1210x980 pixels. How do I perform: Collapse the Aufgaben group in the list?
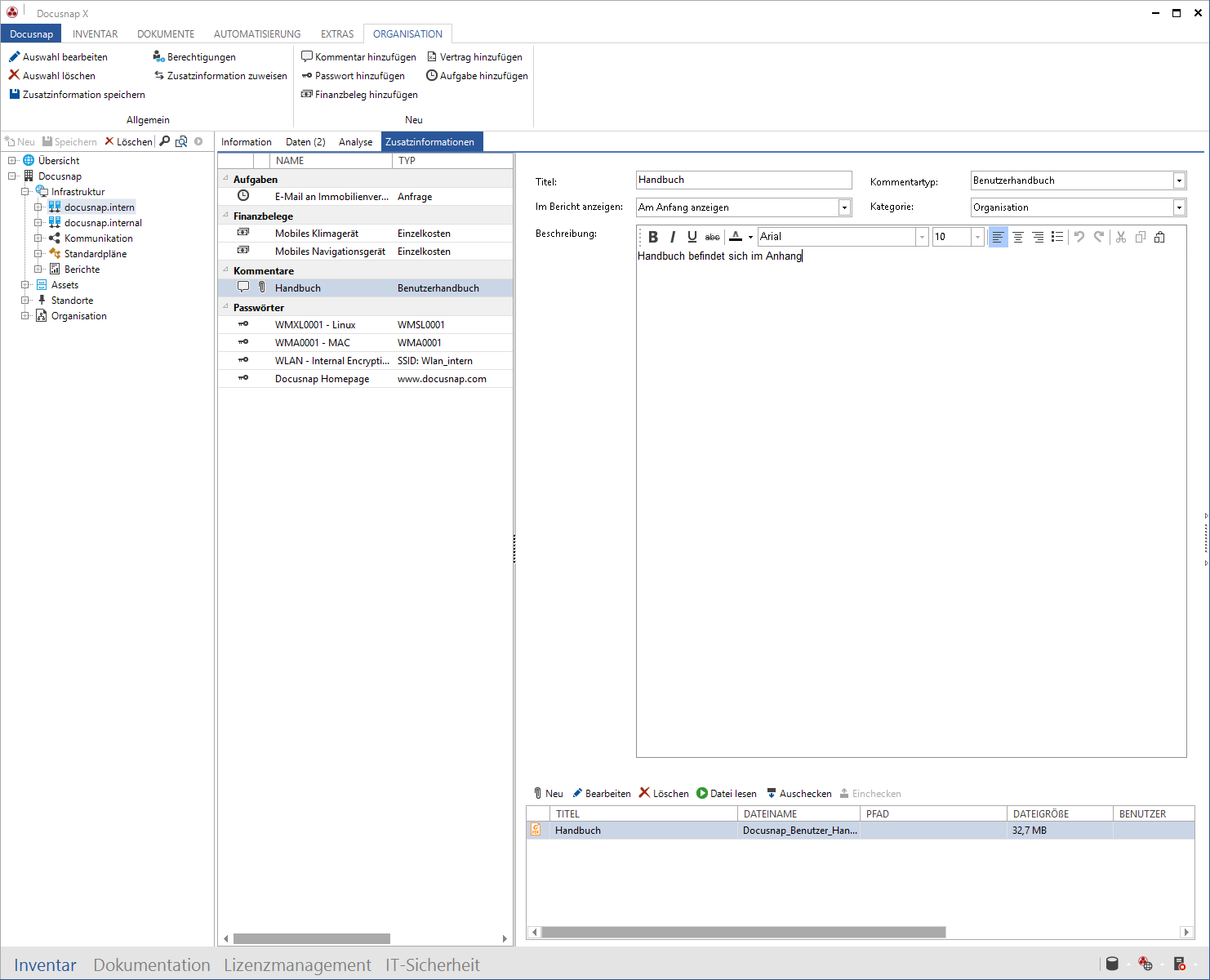click(x=226, y=179)
